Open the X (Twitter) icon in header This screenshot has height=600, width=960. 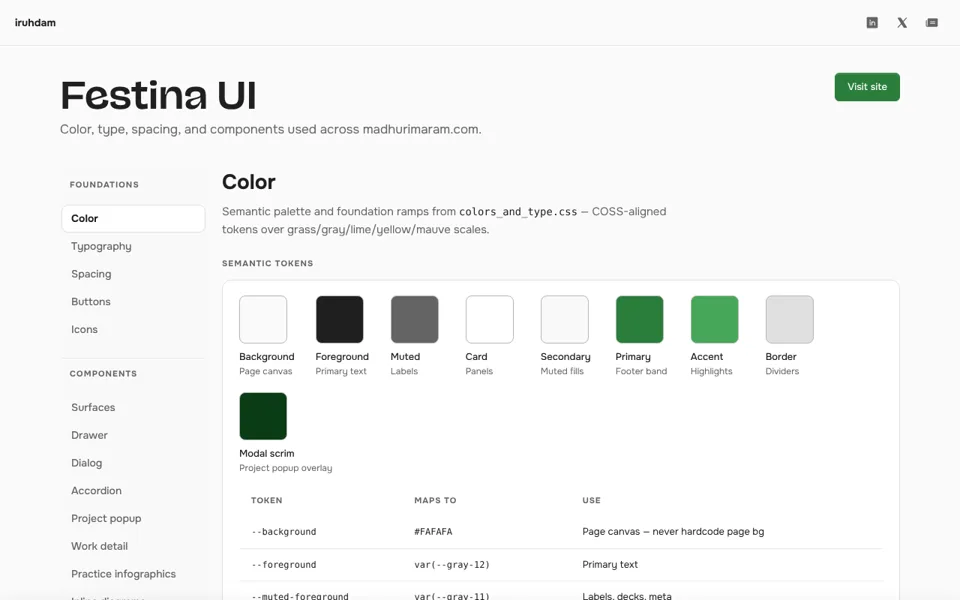[902, 23]
